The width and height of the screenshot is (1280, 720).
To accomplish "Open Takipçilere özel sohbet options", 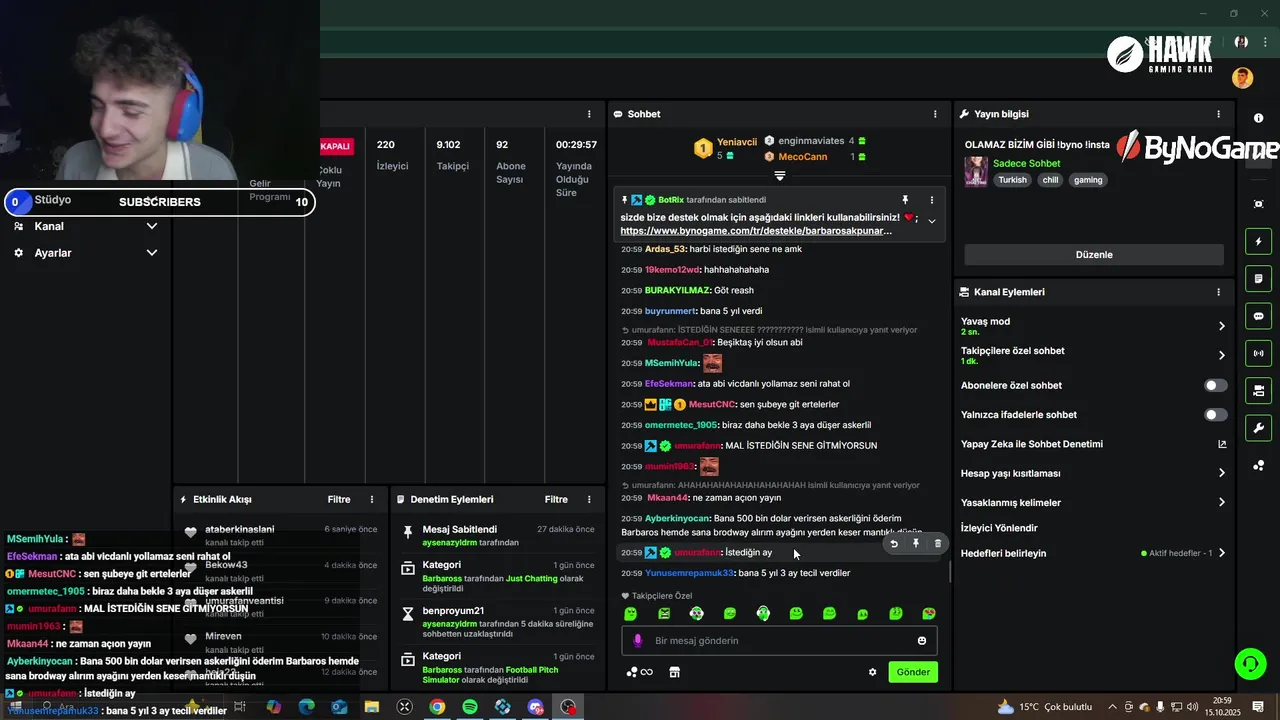I will click(x=1094, y=355).
